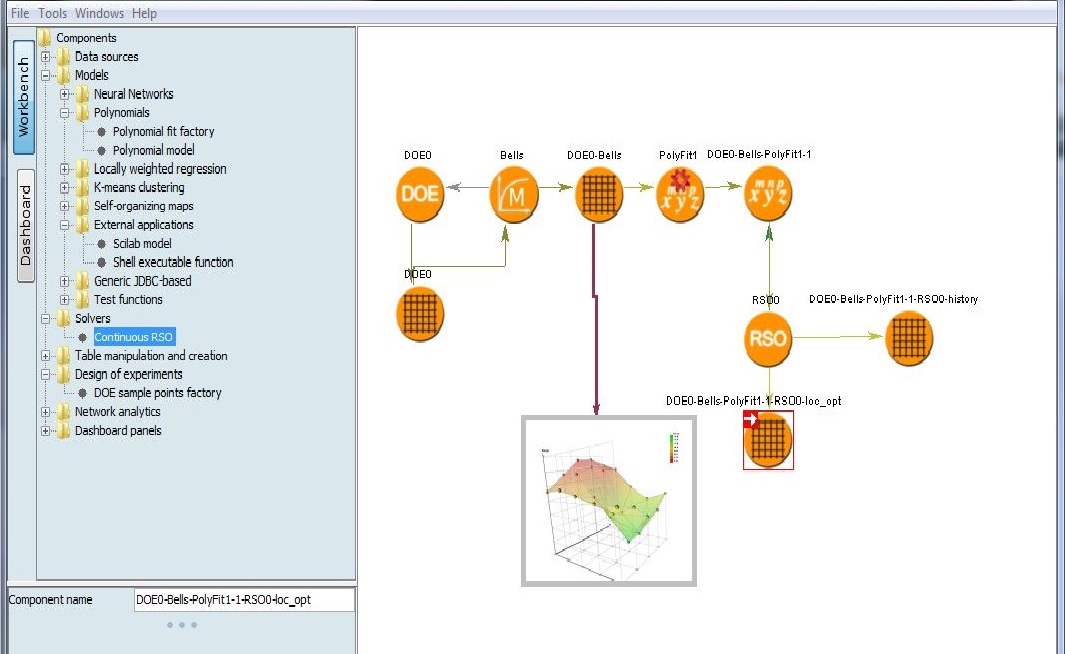This screenshot has height=654, width=1065.
Task: Collapse the Polynomials tree folder
Action: [x=65, y=113]
